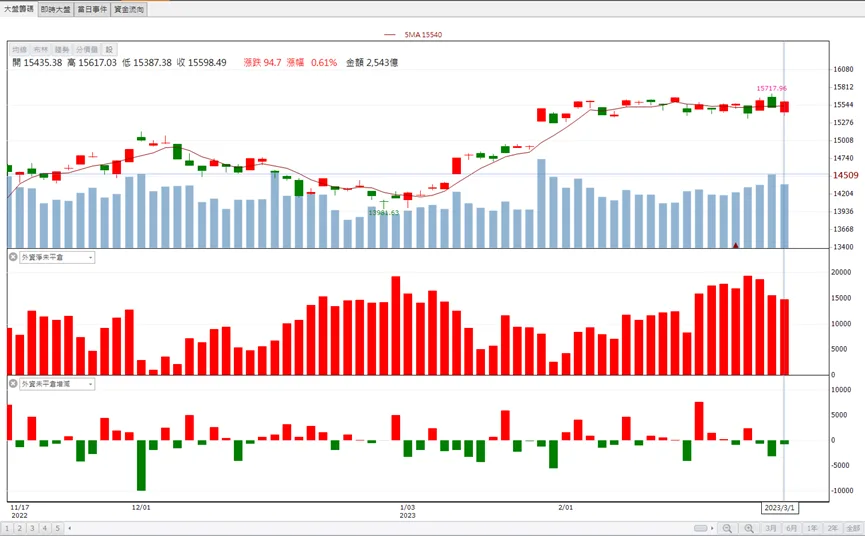
Task: Open the 外資未平倉增減 indicator dropdown
Action: pos(57,384)
